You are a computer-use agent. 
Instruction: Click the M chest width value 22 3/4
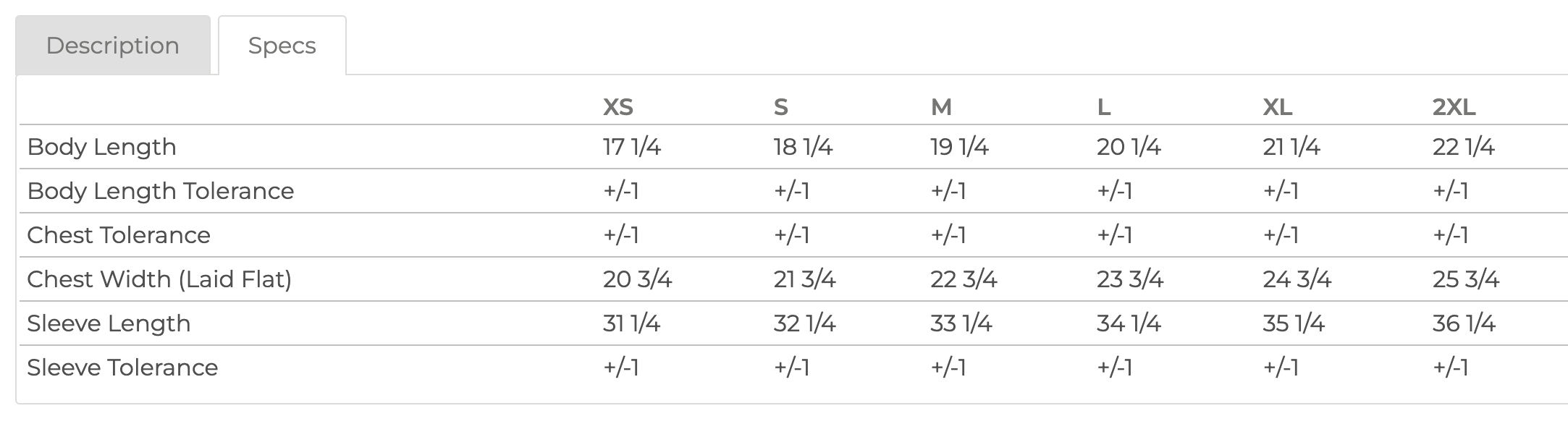pos(963,279)
